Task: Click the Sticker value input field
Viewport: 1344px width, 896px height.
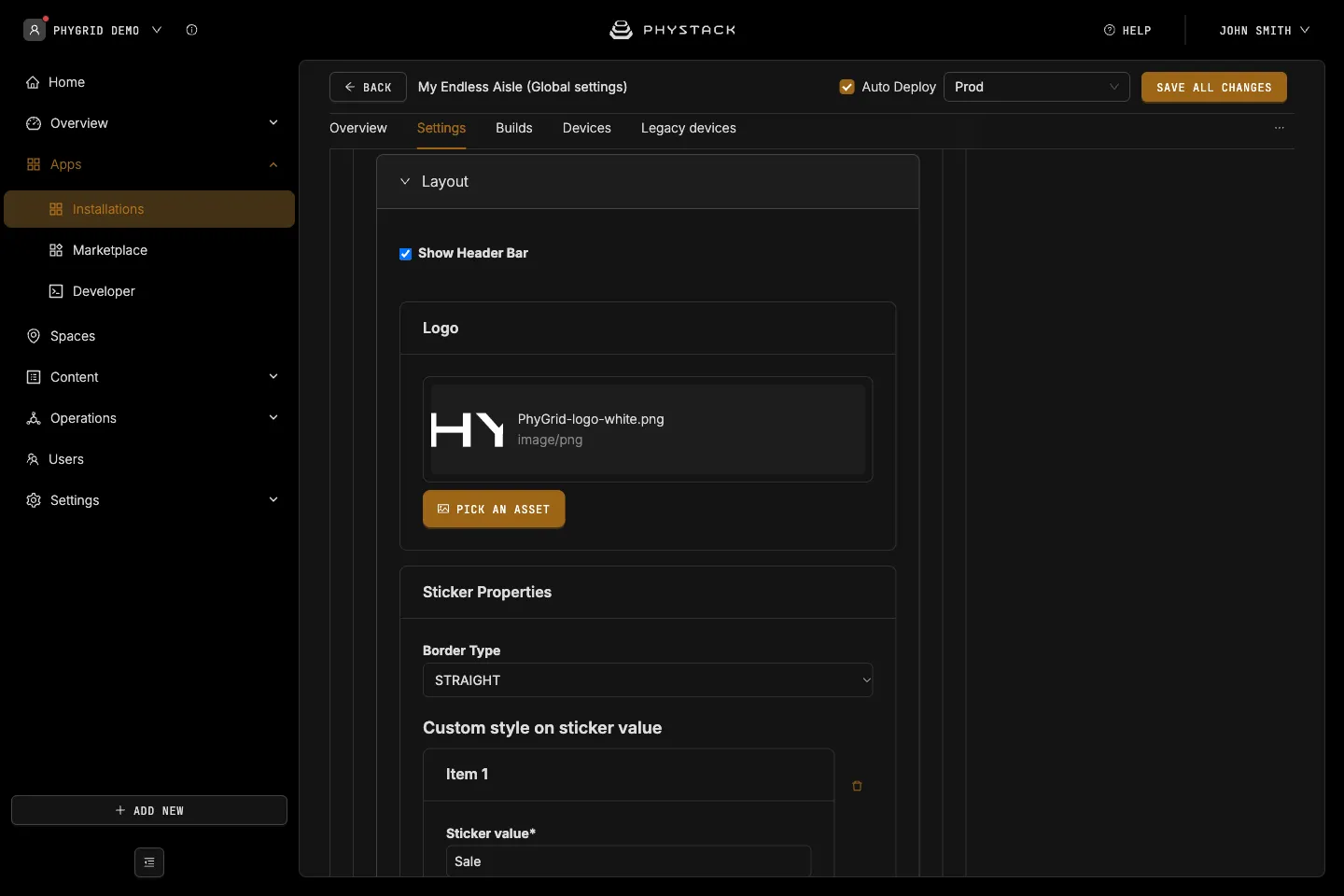Action: [x=628, y=861]
